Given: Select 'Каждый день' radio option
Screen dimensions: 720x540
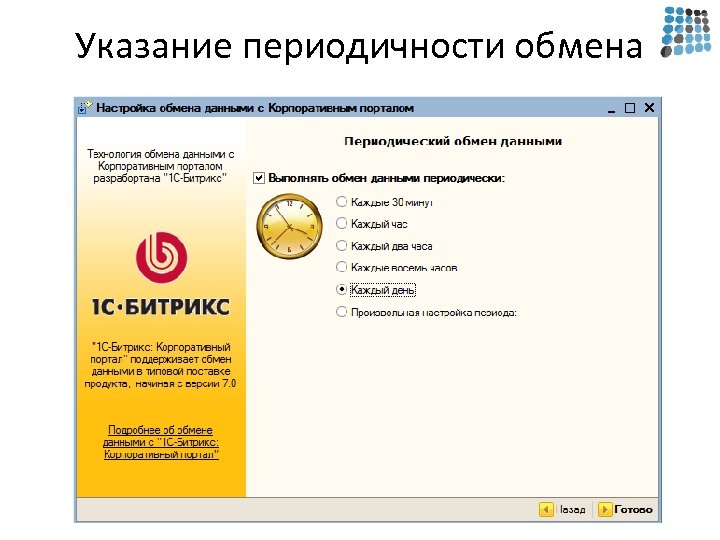Looking at the screenshot, I should pos(341,289).
